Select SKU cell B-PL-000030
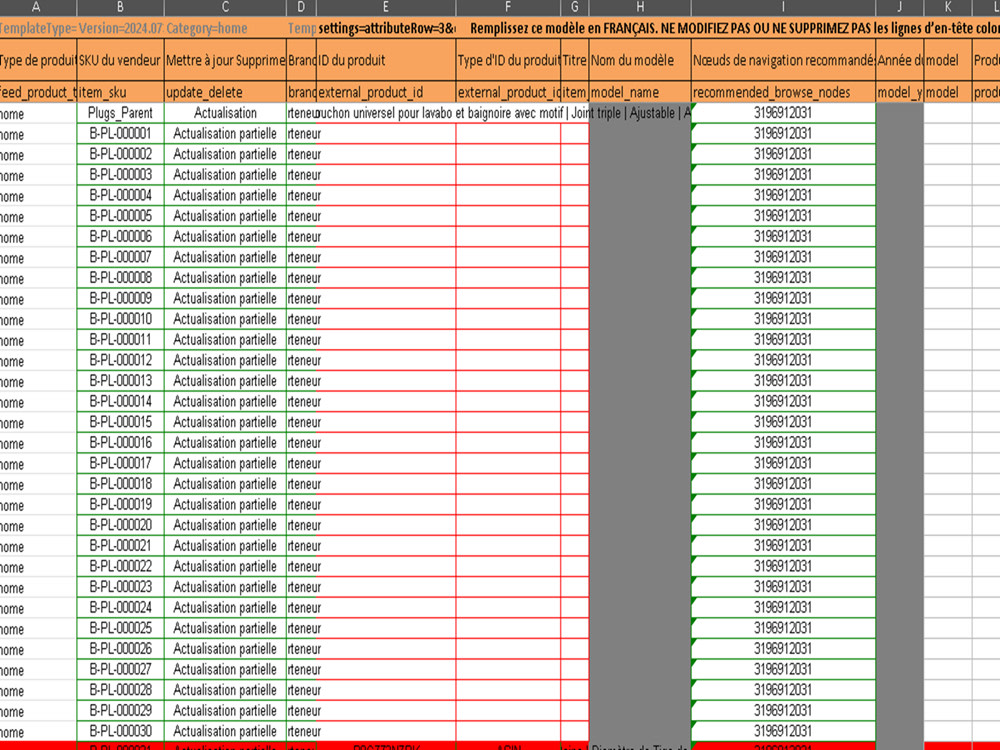 [121, 731]
